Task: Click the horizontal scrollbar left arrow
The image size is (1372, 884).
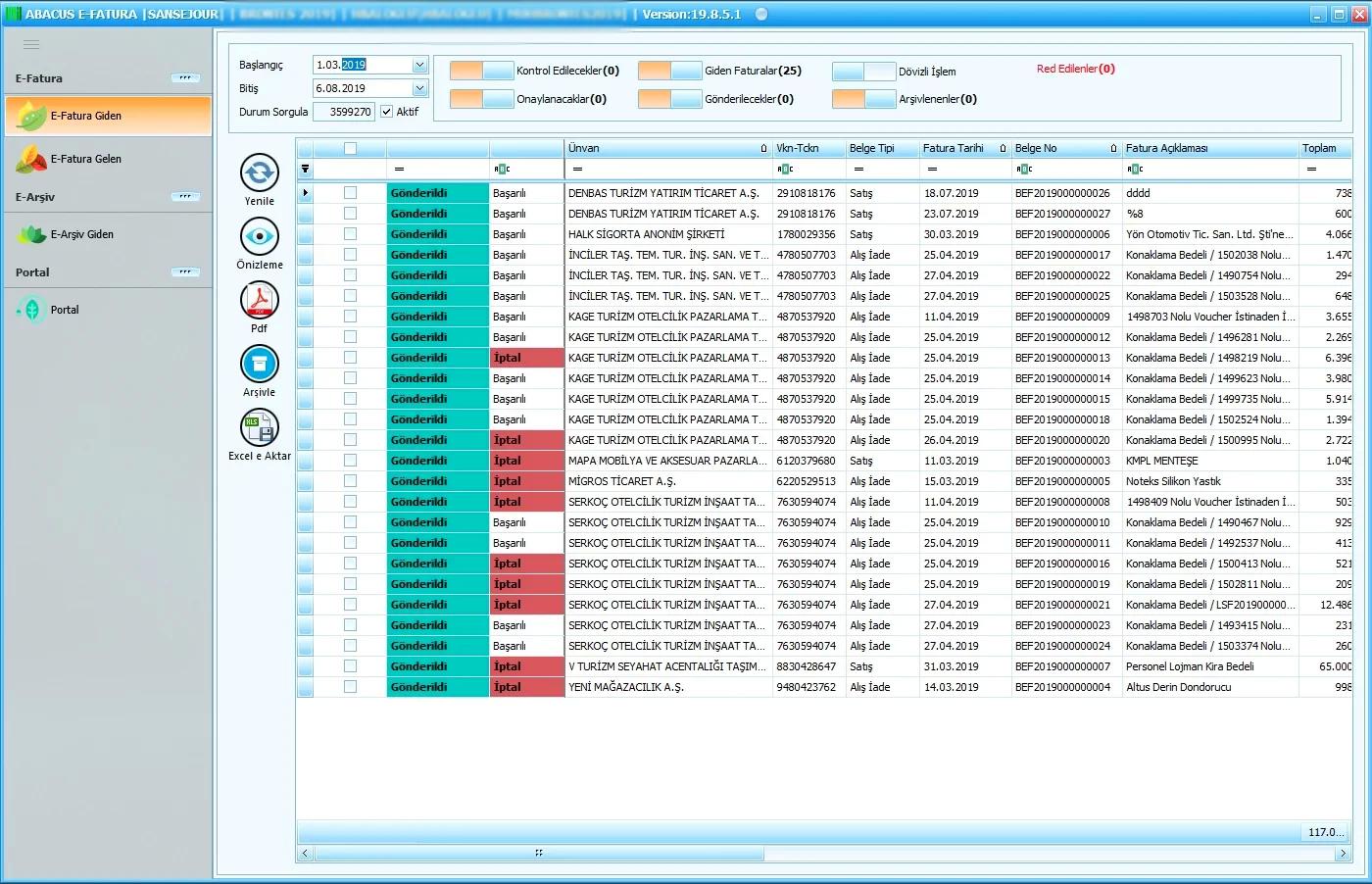Action: (x=305, y=854)
